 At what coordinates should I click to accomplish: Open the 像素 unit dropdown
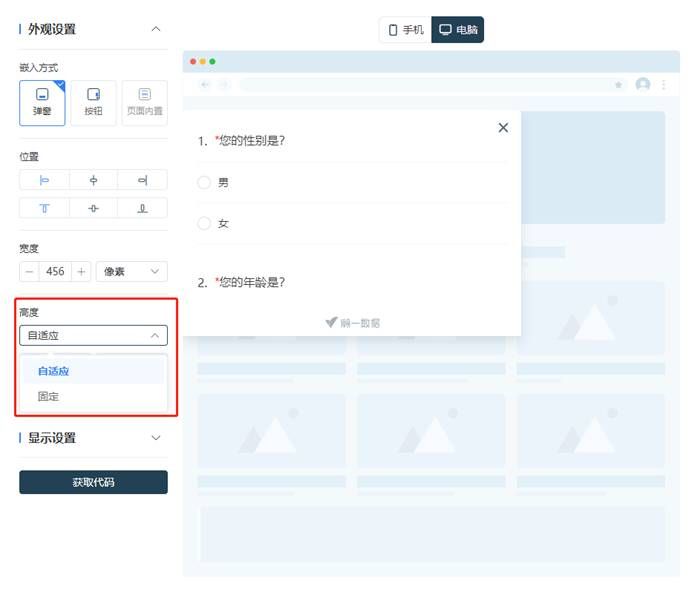pos(132,271)
